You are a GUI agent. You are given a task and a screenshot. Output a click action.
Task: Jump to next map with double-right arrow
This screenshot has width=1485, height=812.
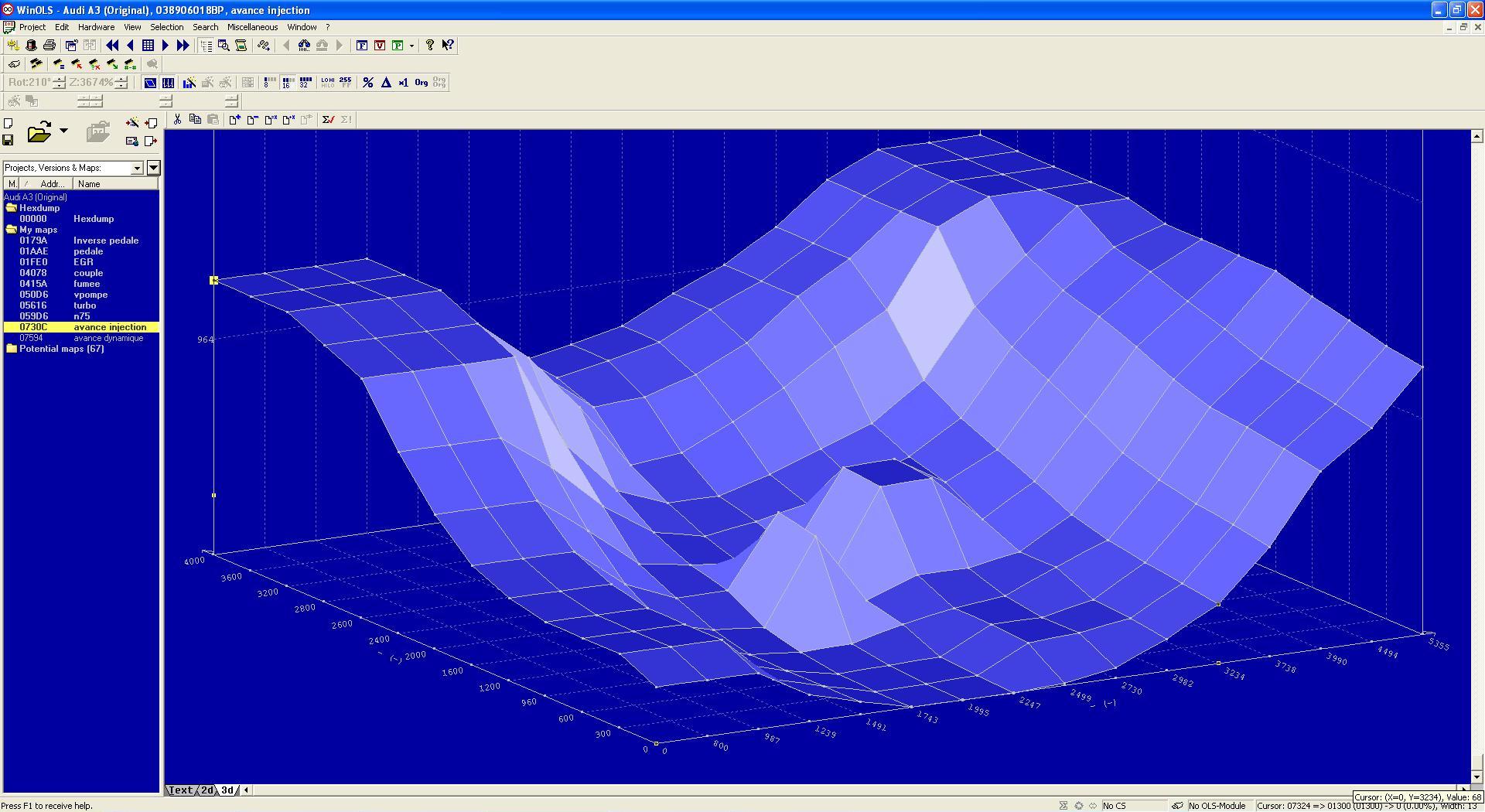(183, 46)
